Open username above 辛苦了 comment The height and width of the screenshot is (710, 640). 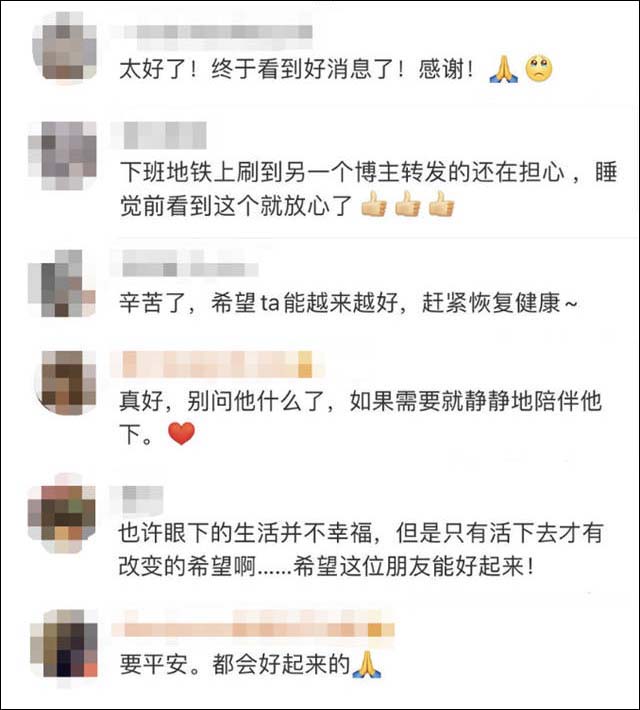pos(186,264)
